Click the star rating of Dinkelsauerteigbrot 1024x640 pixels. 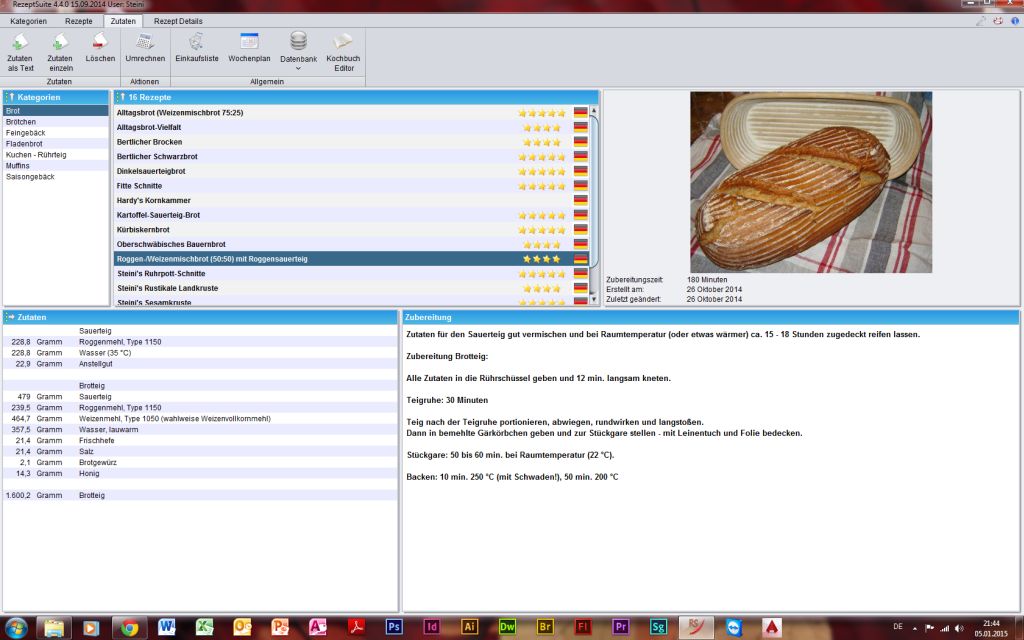coord(541,171)
